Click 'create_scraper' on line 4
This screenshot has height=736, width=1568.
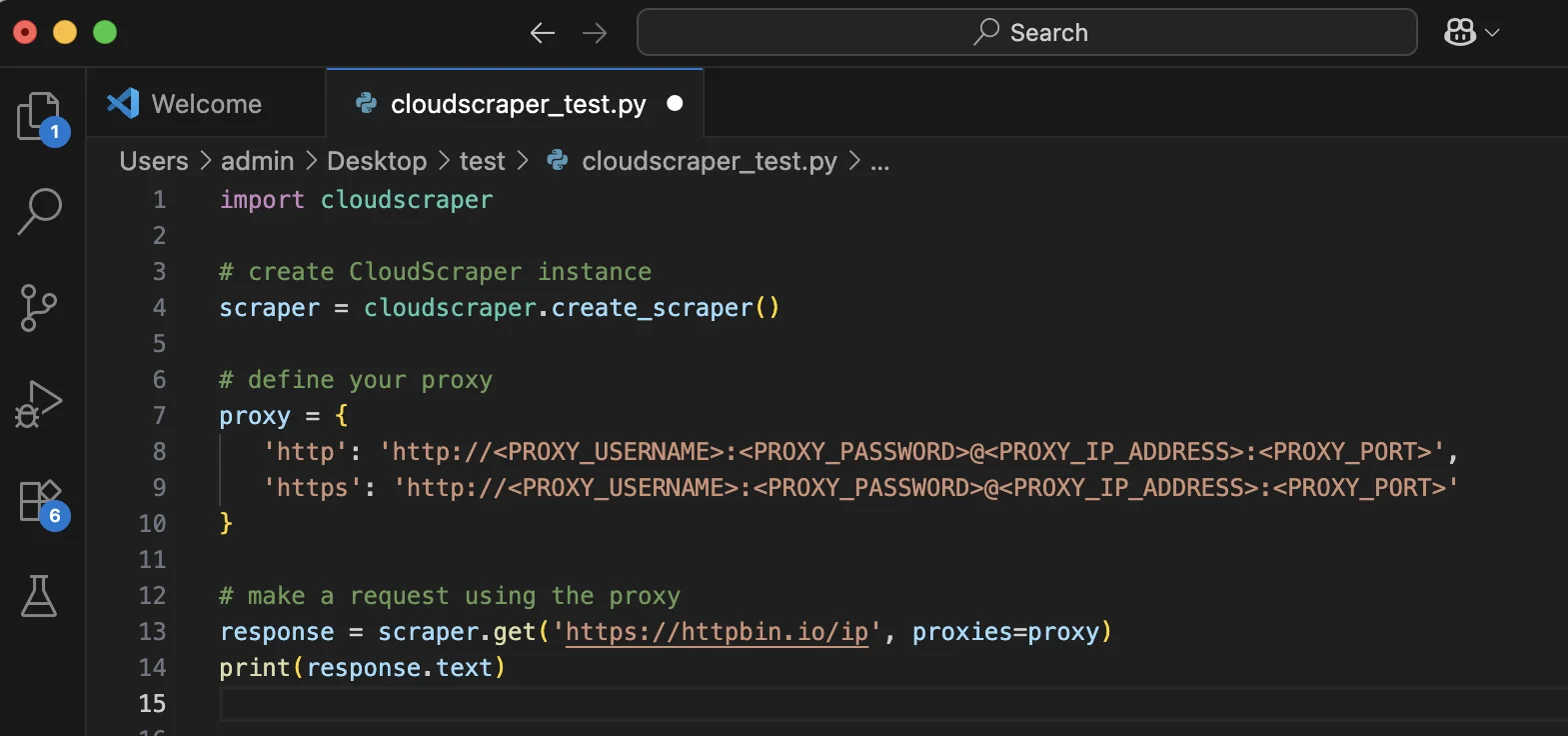(x=652, y=308)
